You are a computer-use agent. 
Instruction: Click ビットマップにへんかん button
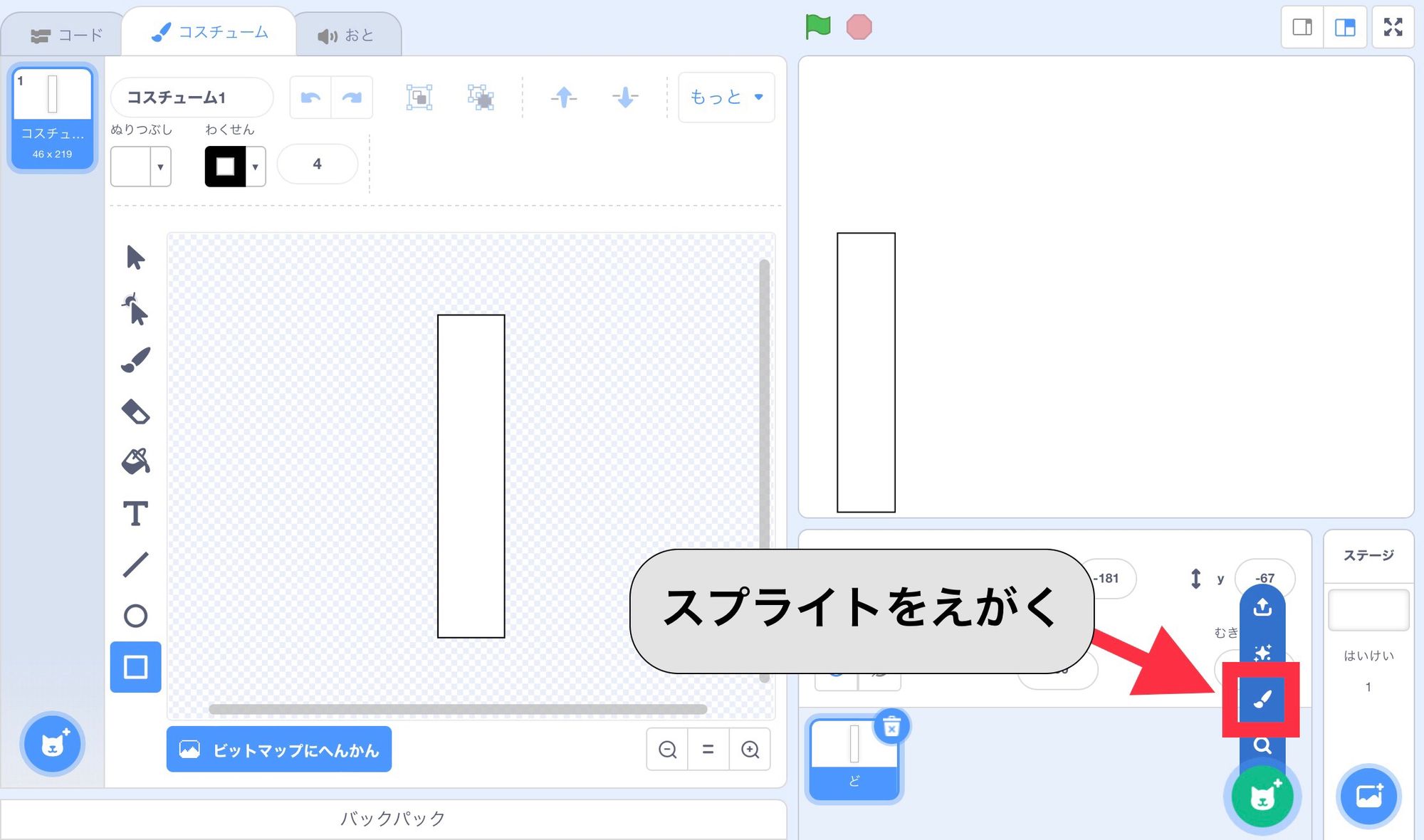279,750
